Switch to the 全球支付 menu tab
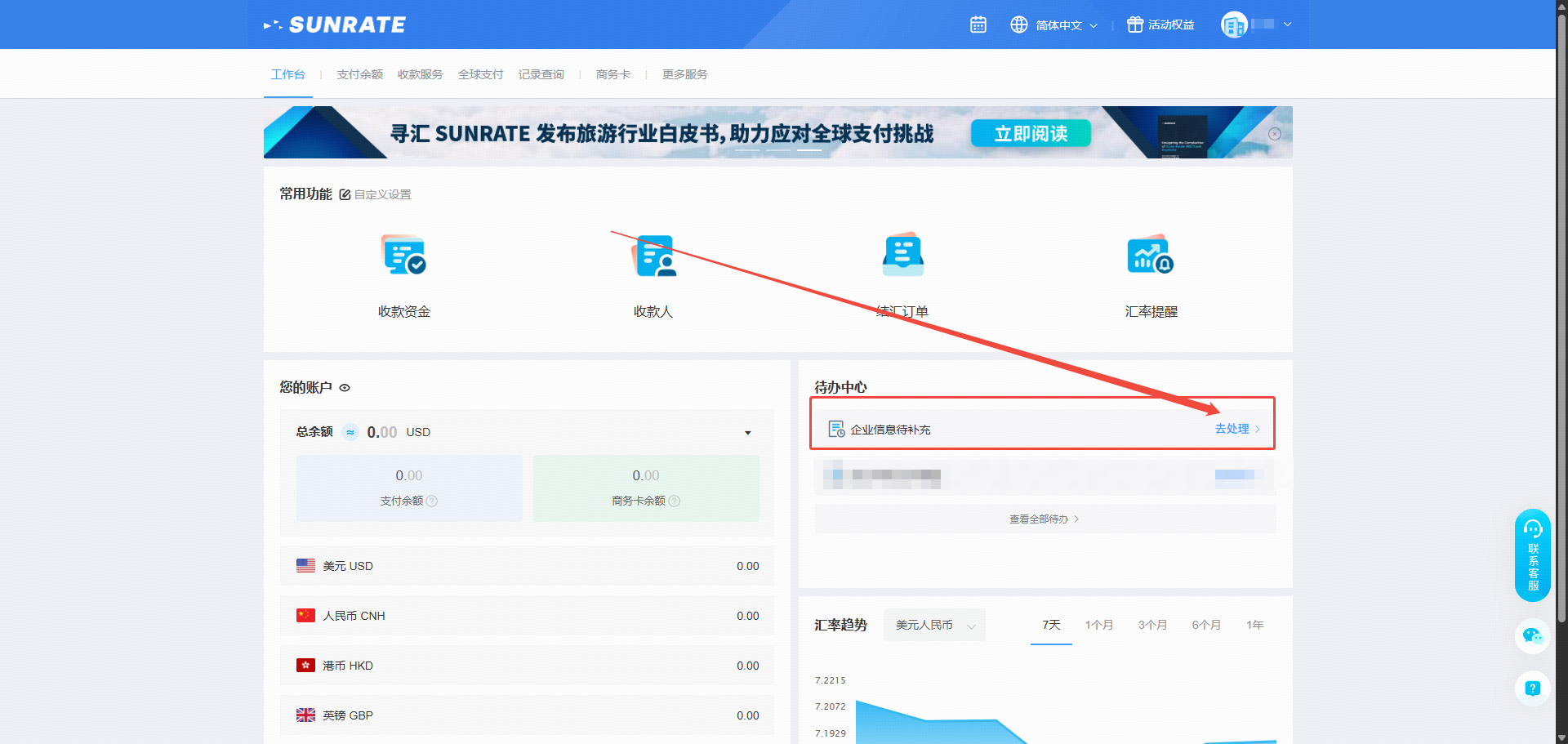 pyautogui.click(x=480, y=74)
